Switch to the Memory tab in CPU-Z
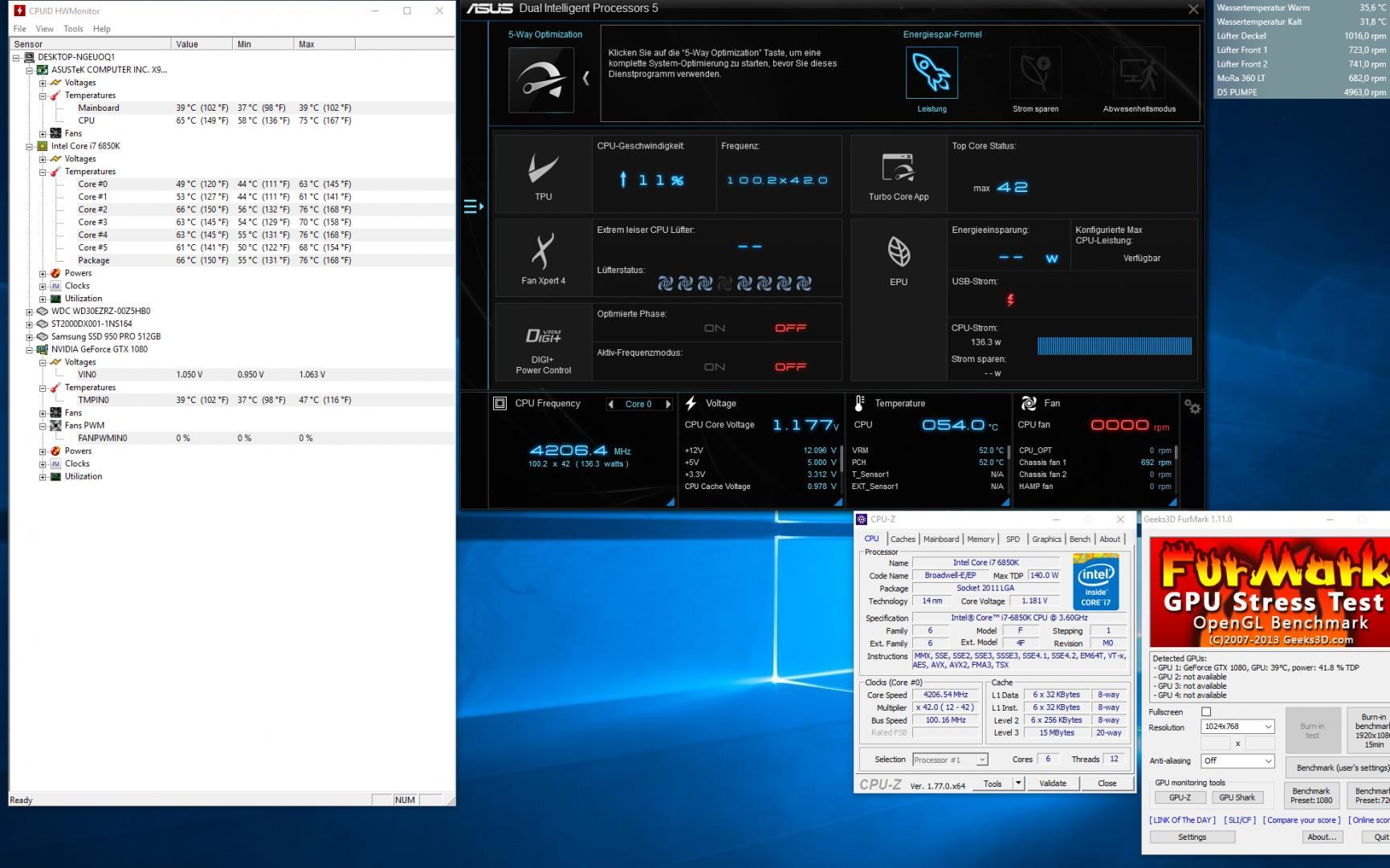The image size is (1390, 868). (980, 539)
